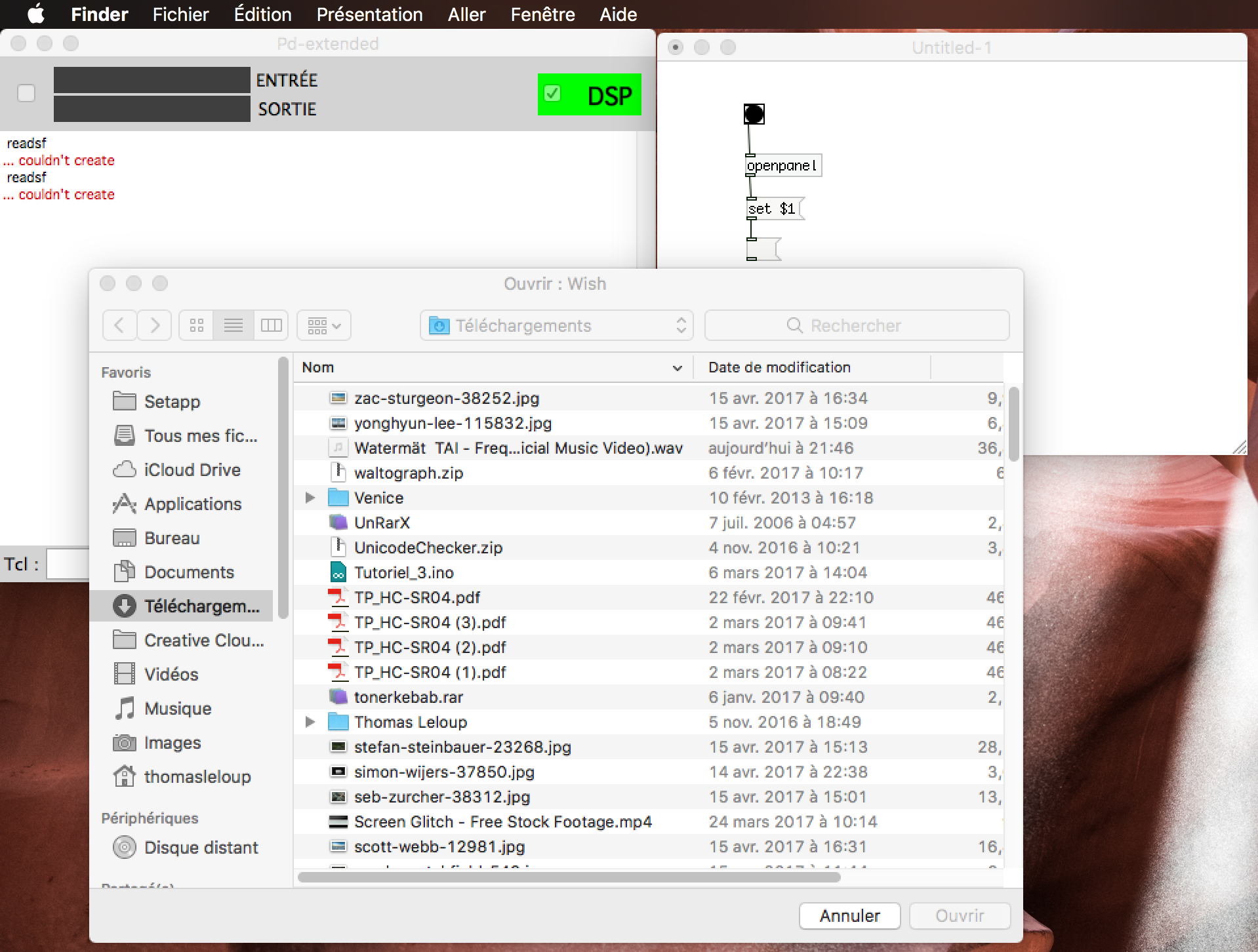The width and height of the screenshot is (1258, 952).
Task: Click the back navigation arrow
Action: 119,325
